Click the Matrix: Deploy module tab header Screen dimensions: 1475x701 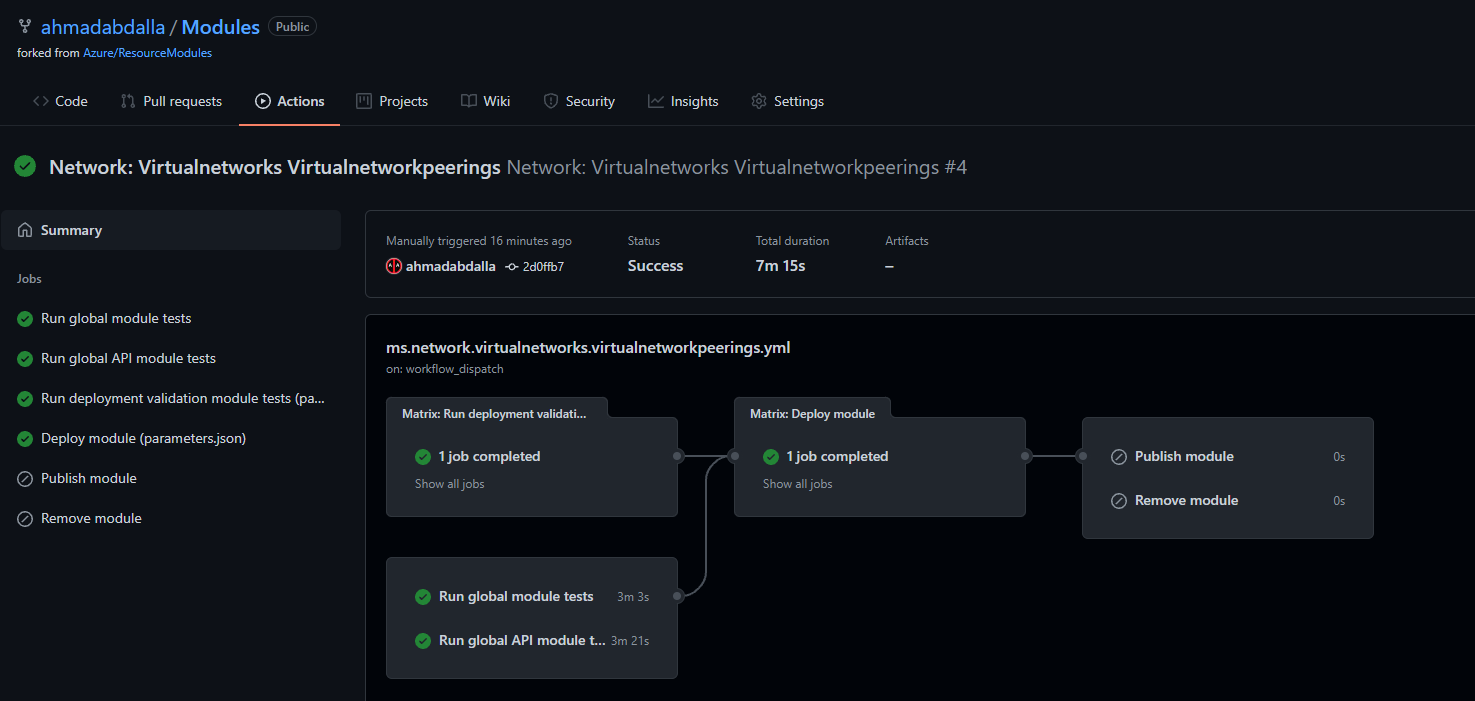(812, 413)
